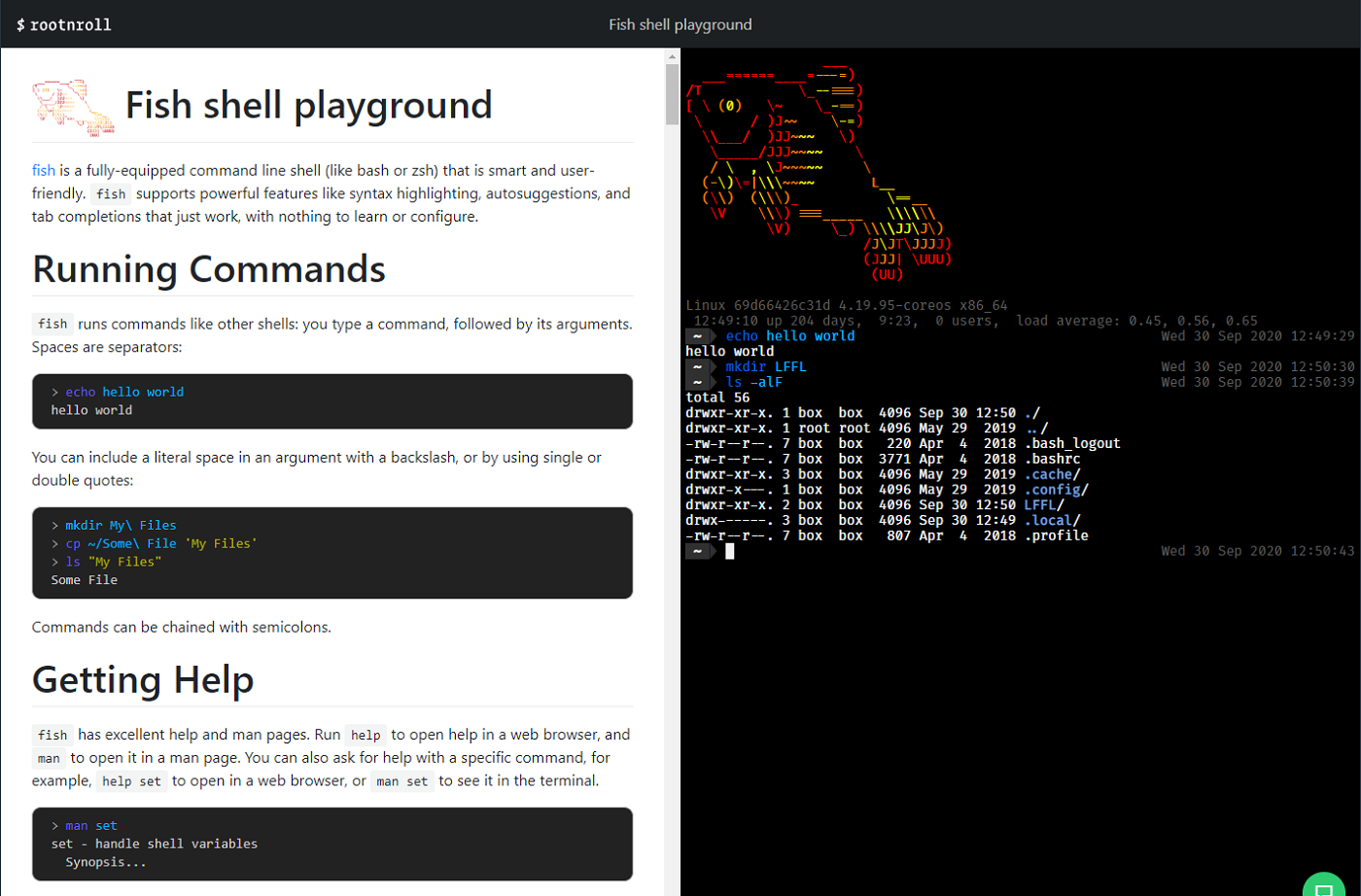Click the "help set" code badge
1361x896 pixels.
pos(131,780)
